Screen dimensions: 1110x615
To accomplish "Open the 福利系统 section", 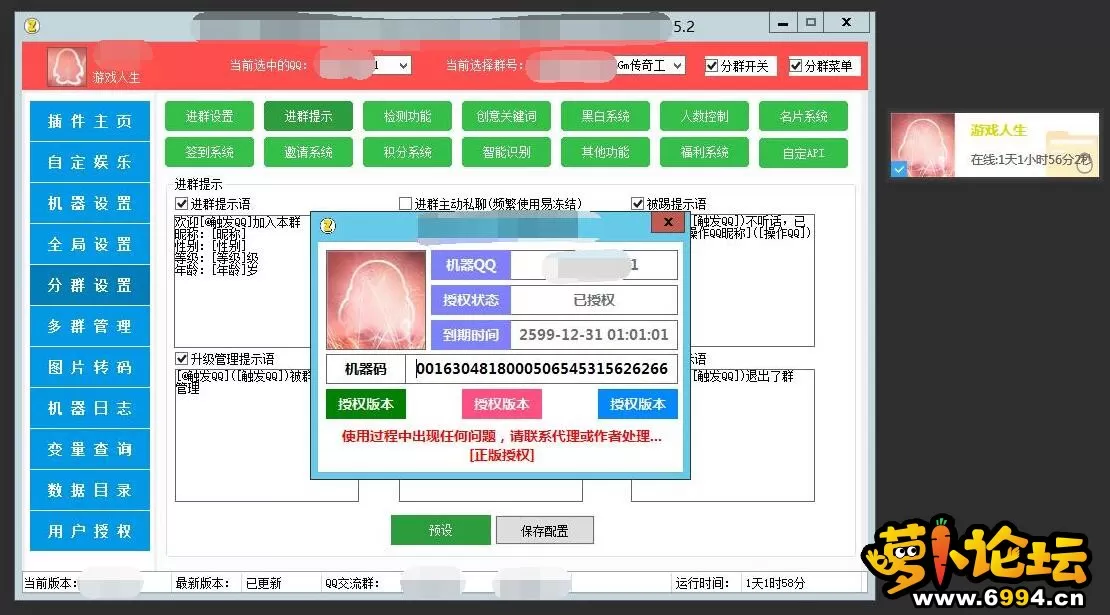I will tap(704, 152).
